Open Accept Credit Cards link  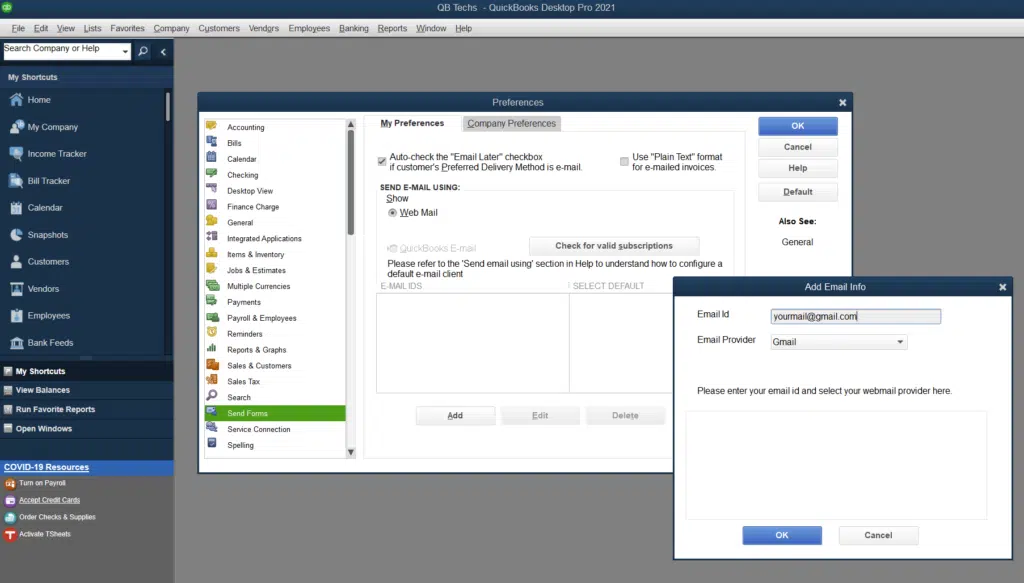(x=50, y=500)
